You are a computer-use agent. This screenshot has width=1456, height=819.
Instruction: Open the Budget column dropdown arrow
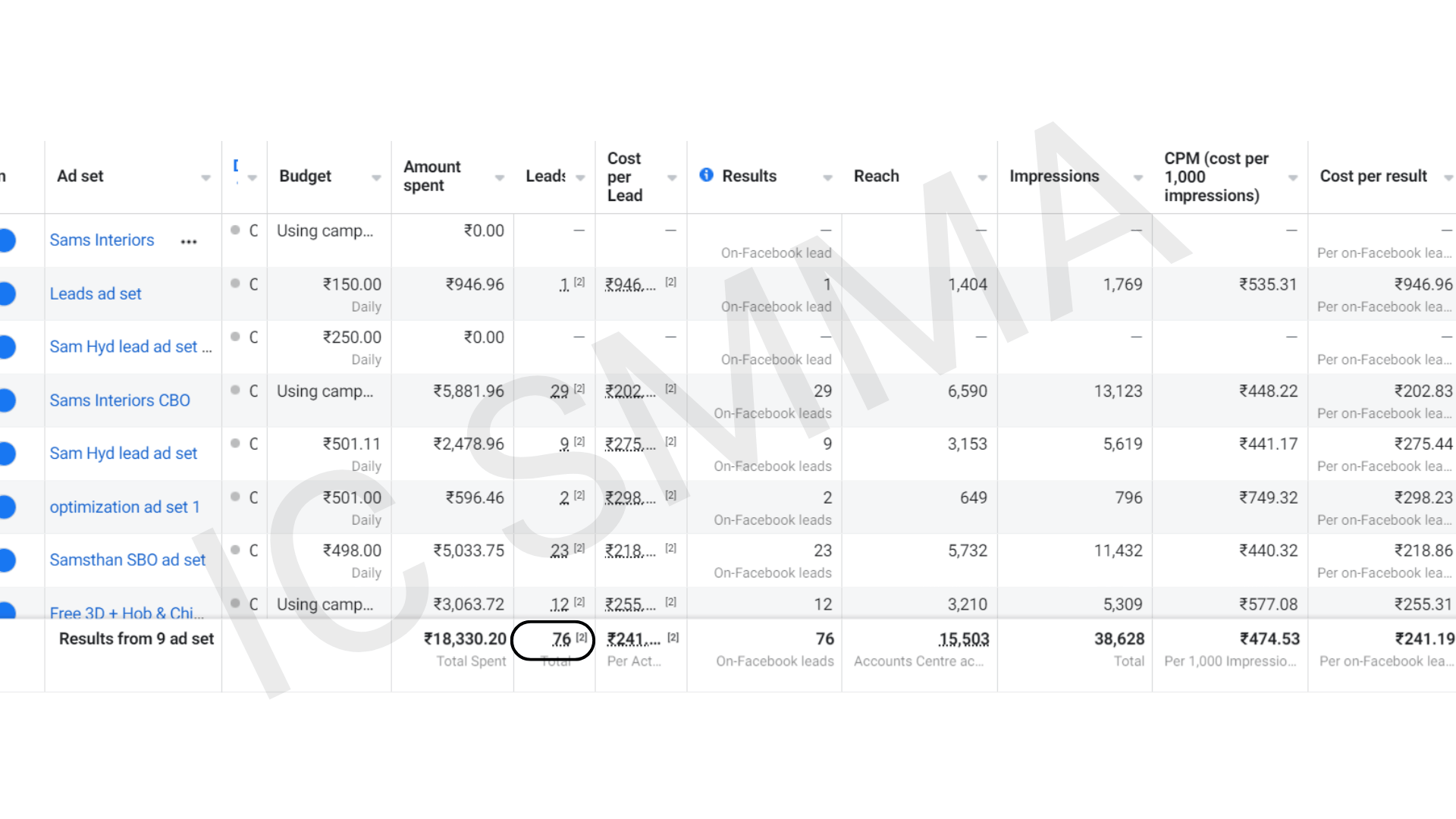(x=376, y=177)
